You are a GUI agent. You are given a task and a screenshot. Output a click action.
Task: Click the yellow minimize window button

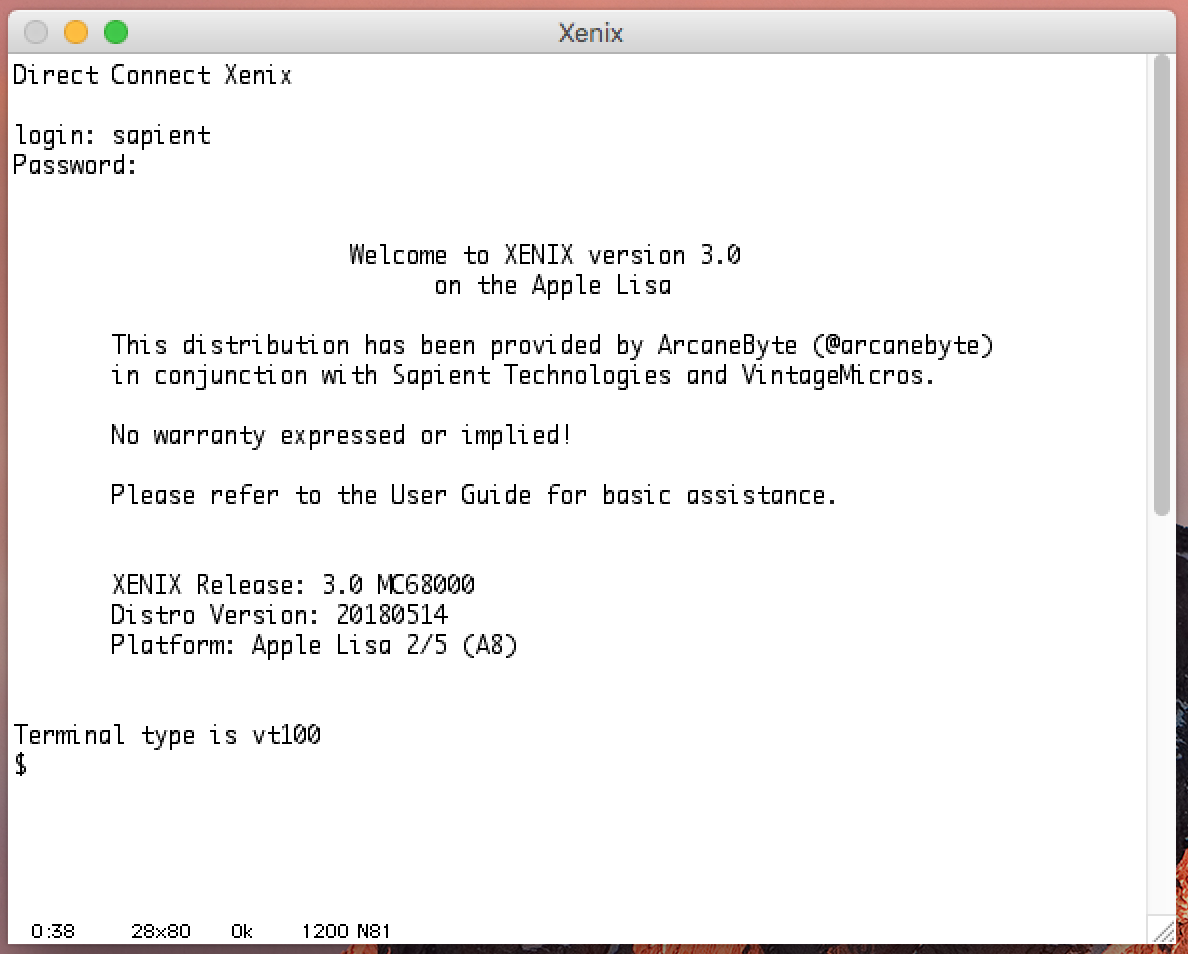tap(76, 33)
